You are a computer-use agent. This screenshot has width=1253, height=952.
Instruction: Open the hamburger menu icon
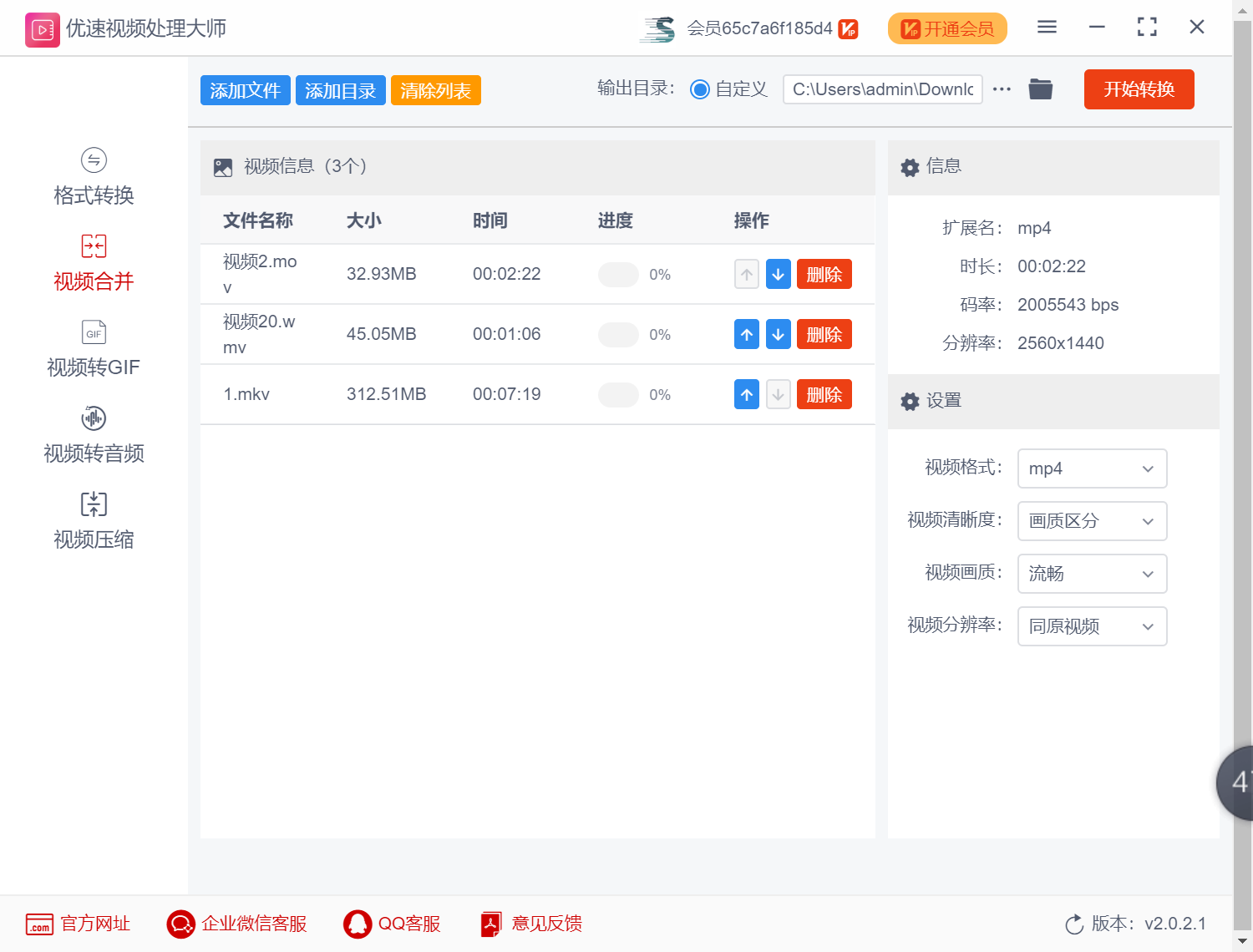[1047, 28]
